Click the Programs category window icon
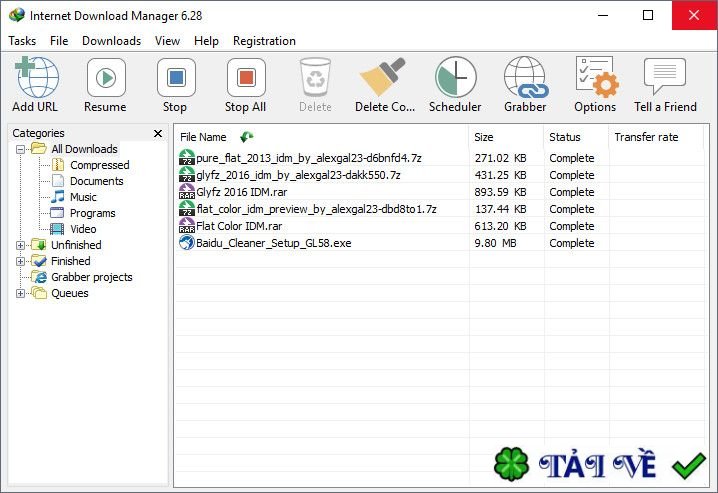Screen dimensions: 718x493 [57, 212]
